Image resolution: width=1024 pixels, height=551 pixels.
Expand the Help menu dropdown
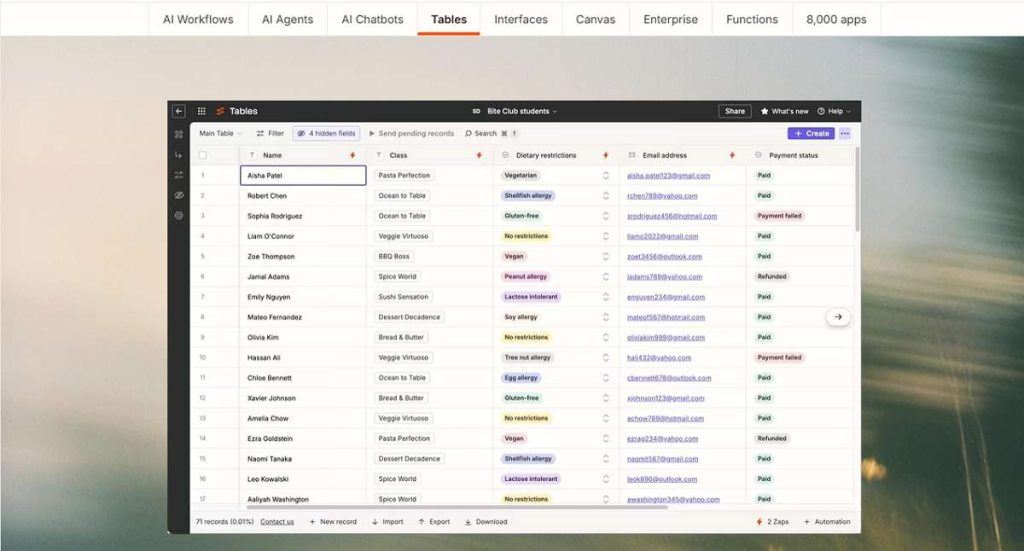835,111
